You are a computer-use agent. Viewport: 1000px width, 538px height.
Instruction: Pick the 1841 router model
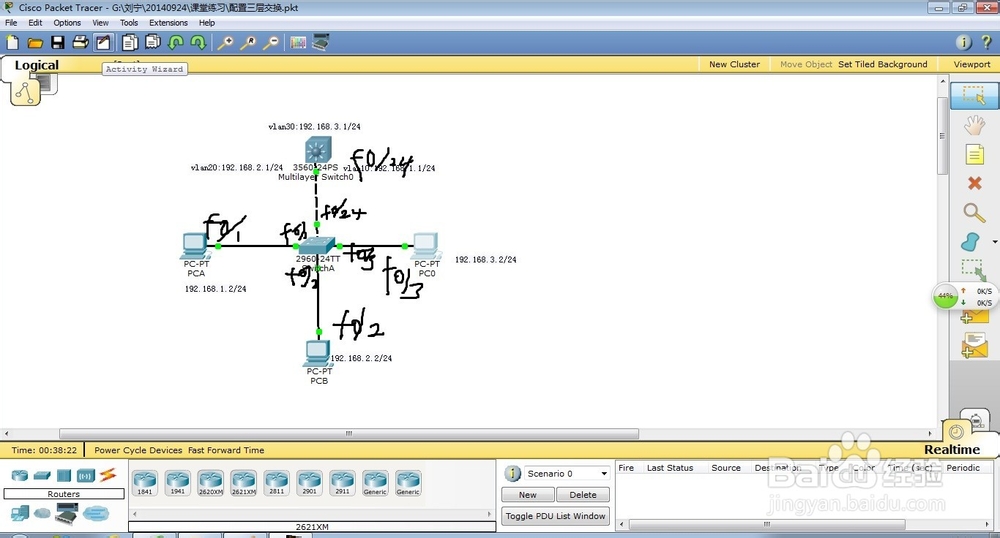[145, 483]
